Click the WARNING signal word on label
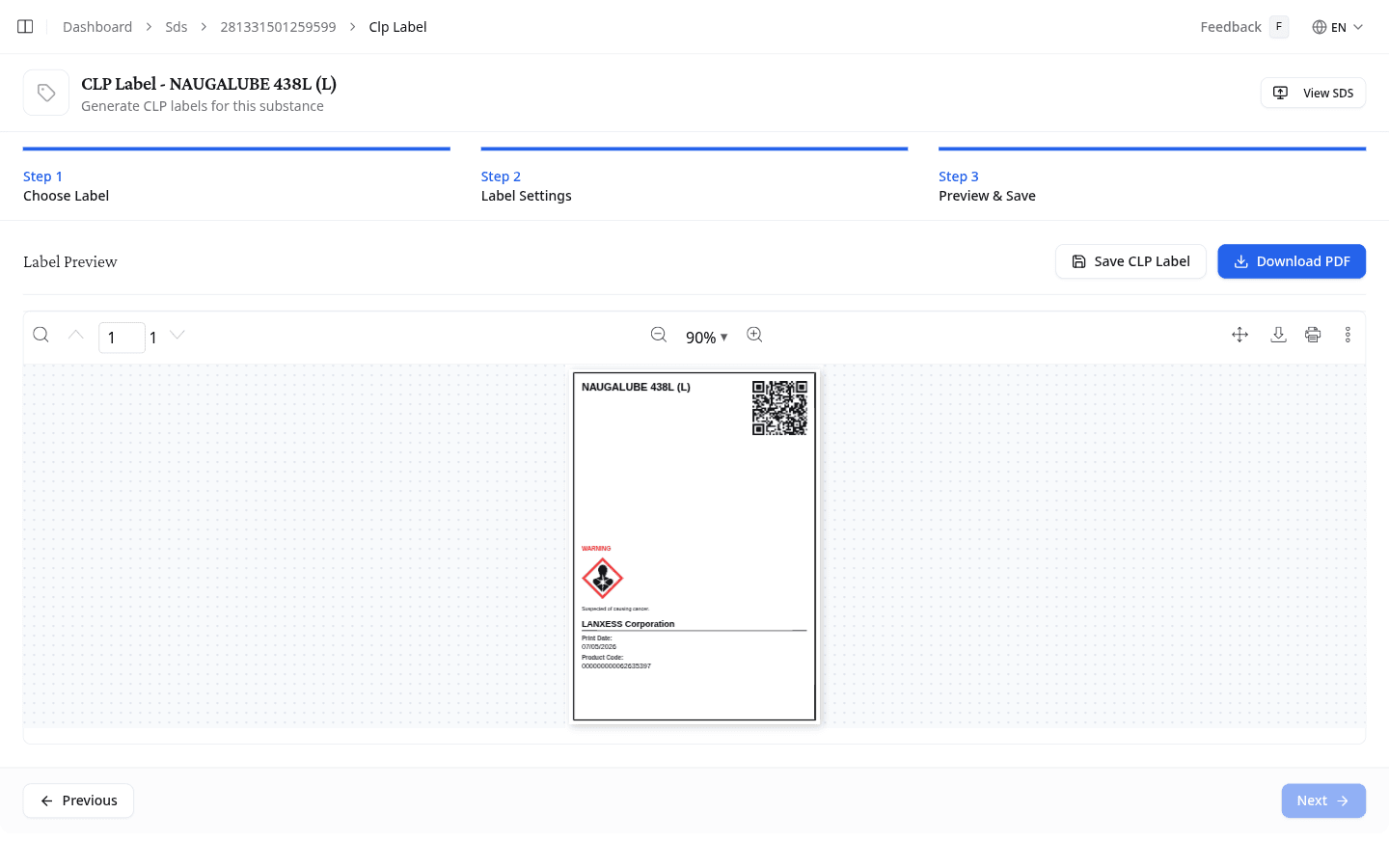 click(596, 548)
